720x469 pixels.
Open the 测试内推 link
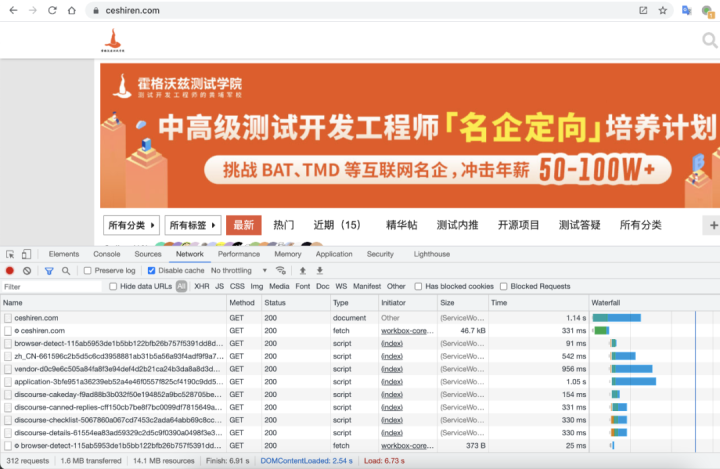457,225
